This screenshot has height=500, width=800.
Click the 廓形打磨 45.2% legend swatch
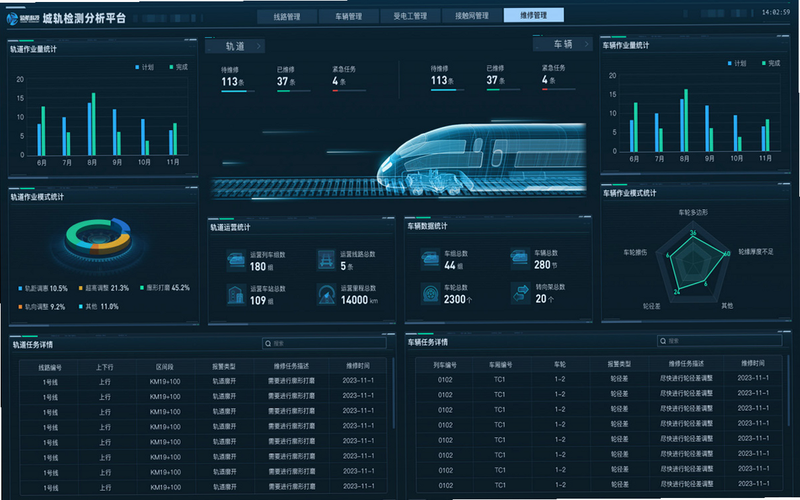pos(142,288)
